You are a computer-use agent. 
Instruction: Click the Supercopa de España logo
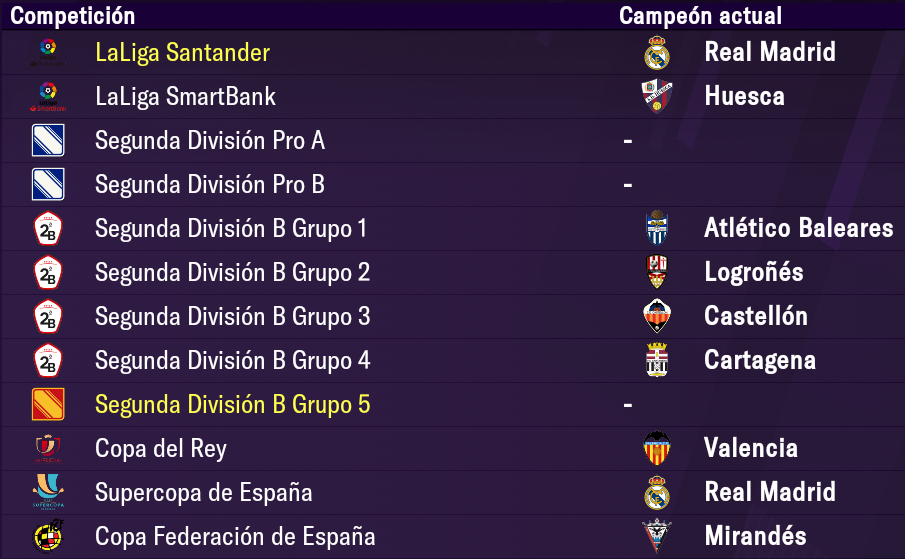pyautogui.click(x=48, y=492)
